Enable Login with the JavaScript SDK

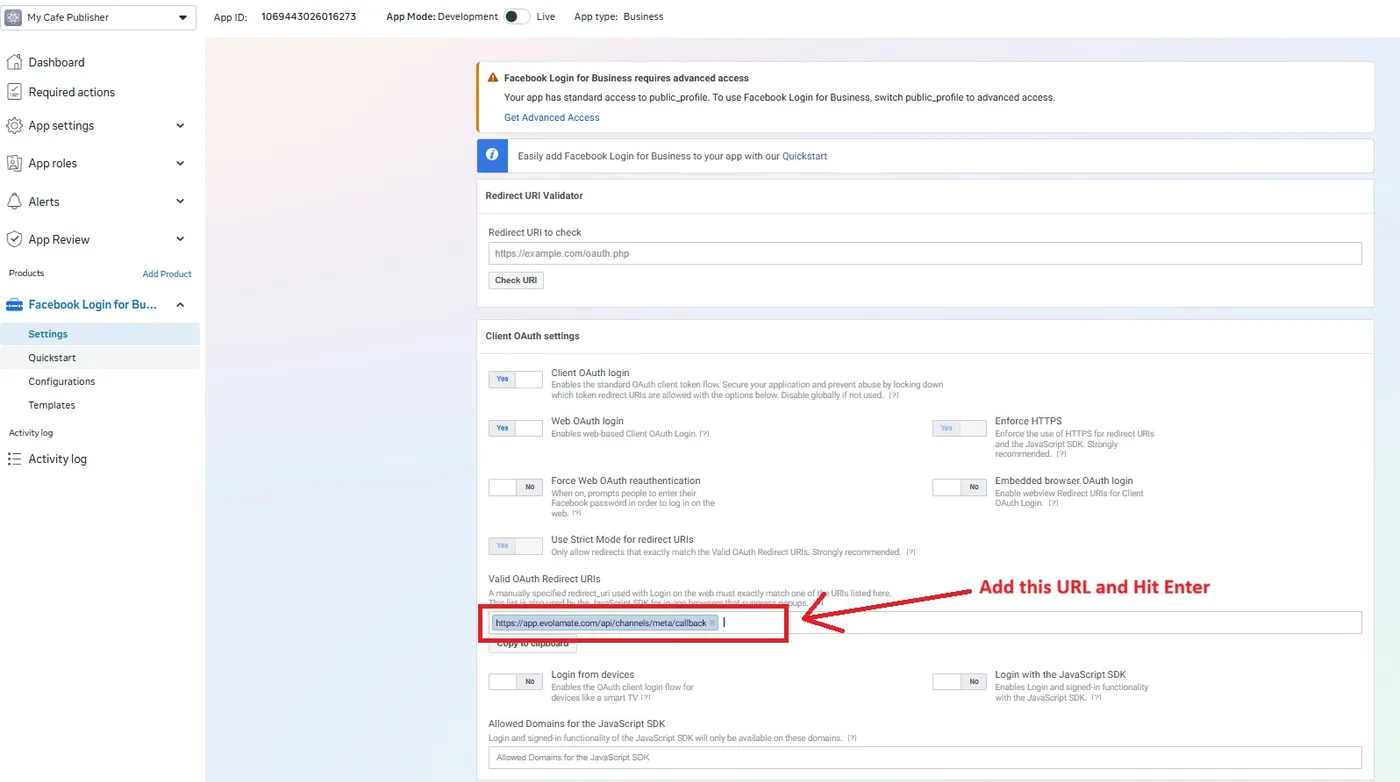[x=959, y=681]
